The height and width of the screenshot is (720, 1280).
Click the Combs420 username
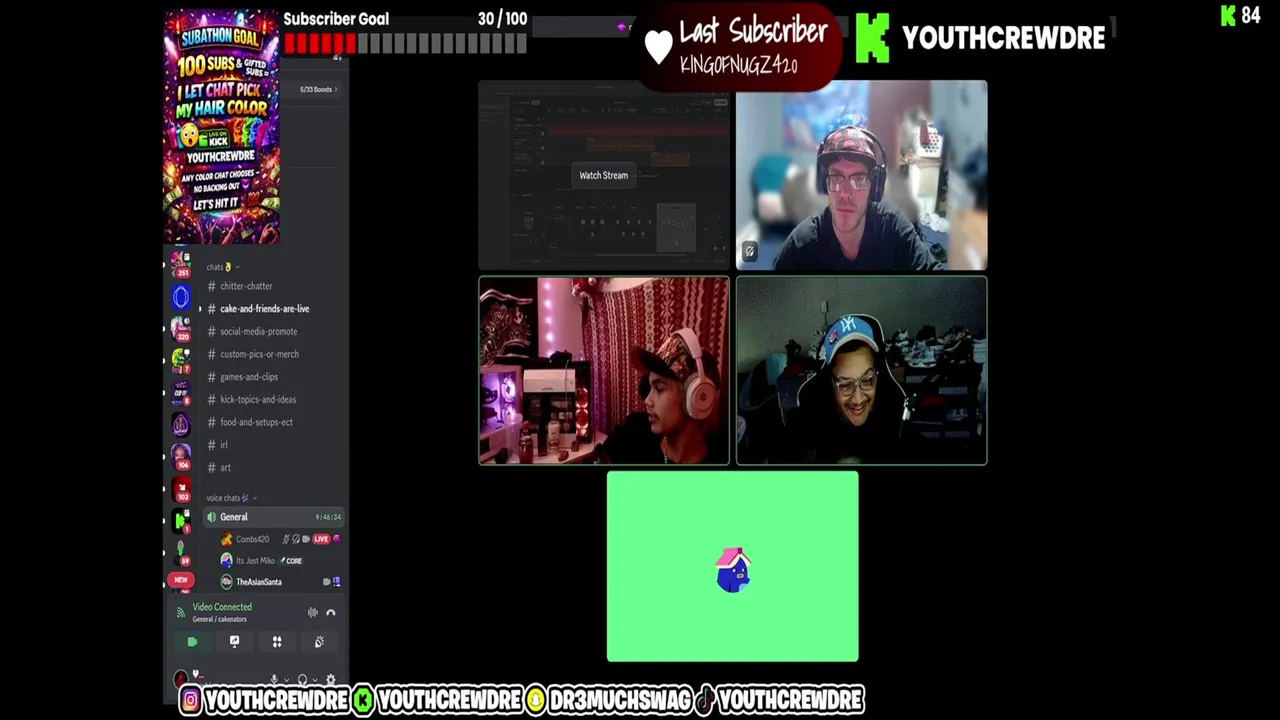252,539
